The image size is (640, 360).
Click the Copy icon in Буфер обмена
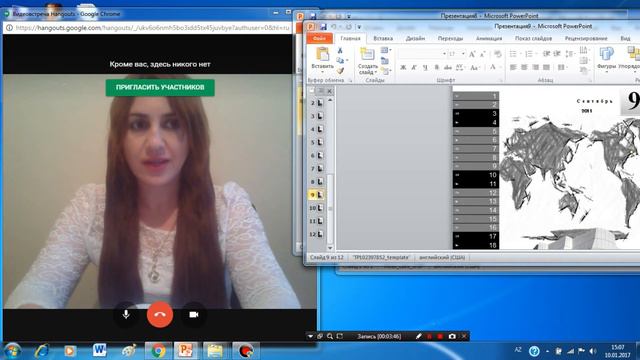(x=340, y=60)
